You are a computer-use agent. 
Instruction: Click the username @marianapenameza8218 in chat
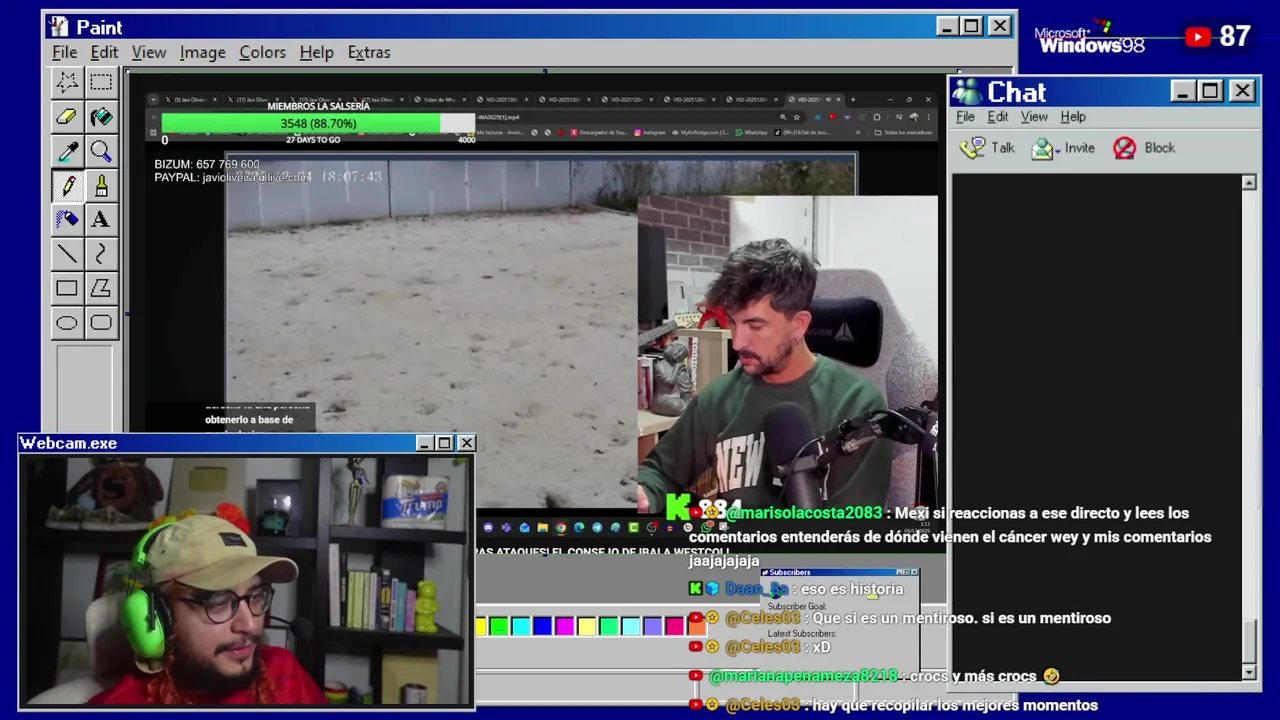(x=803, y=676)
